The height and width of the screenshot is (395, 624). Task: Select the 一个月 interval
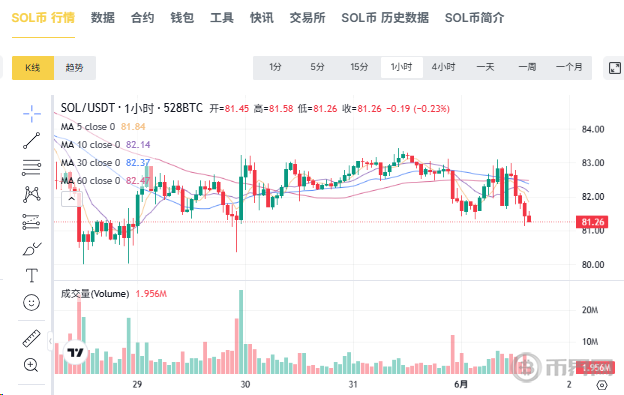pos(569,67)
